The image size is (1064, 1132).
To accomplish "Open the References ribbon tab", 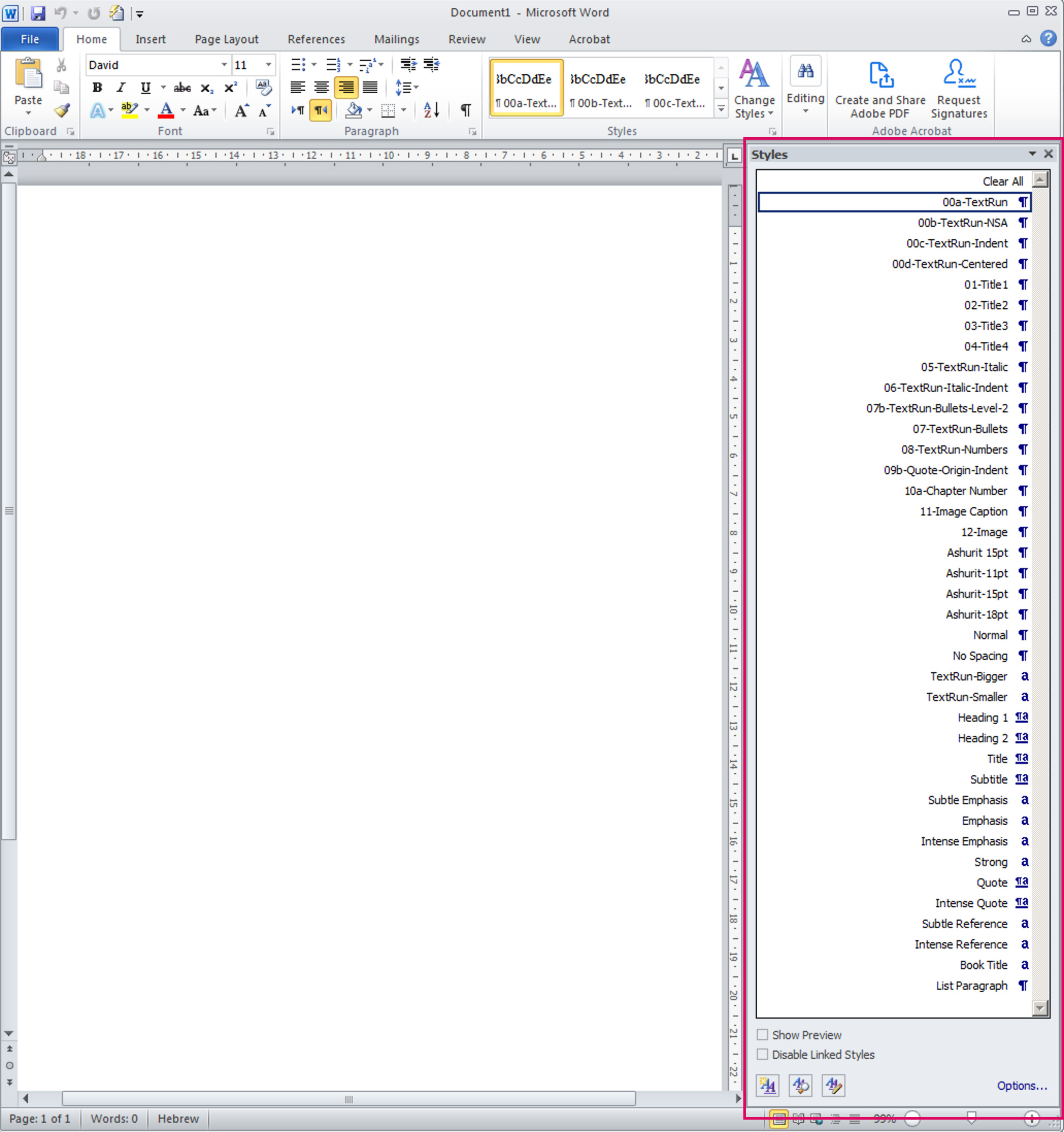I will point(316,39).
